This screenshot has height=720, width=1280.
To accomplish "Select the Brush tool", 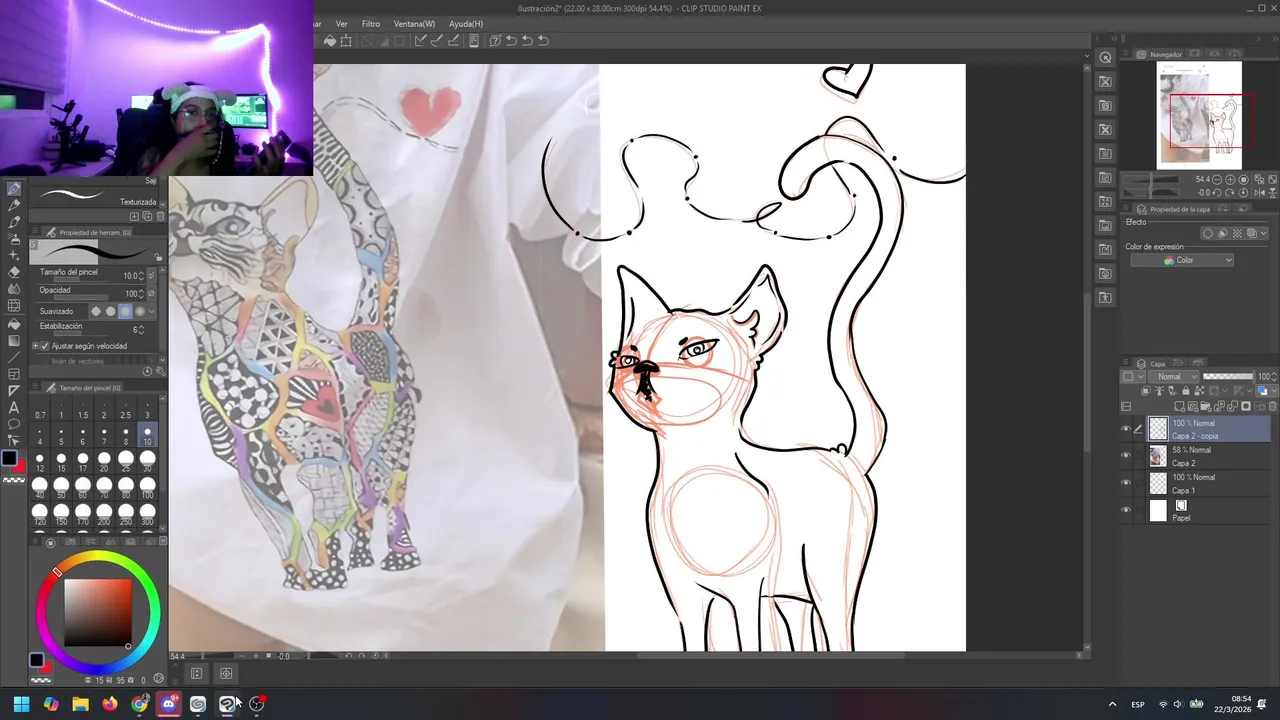I will [x=14, y=222].
